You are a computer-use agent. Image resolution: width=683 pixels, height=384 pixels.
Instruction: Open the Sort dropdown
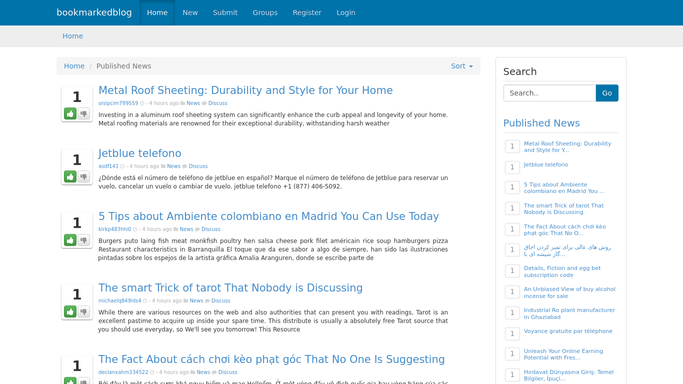(x=462, y=66)
